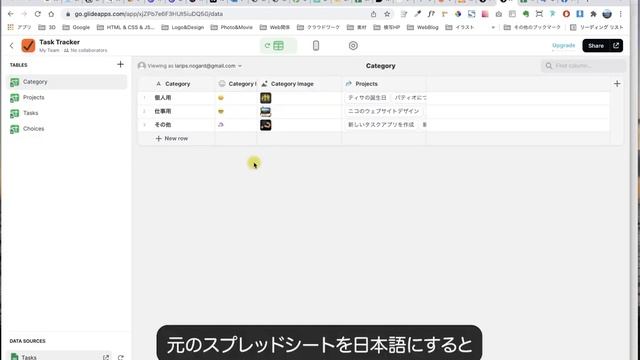Open the アプリ apps shortcut
This screenshot has width=640, height=360.
pos(19,27)
